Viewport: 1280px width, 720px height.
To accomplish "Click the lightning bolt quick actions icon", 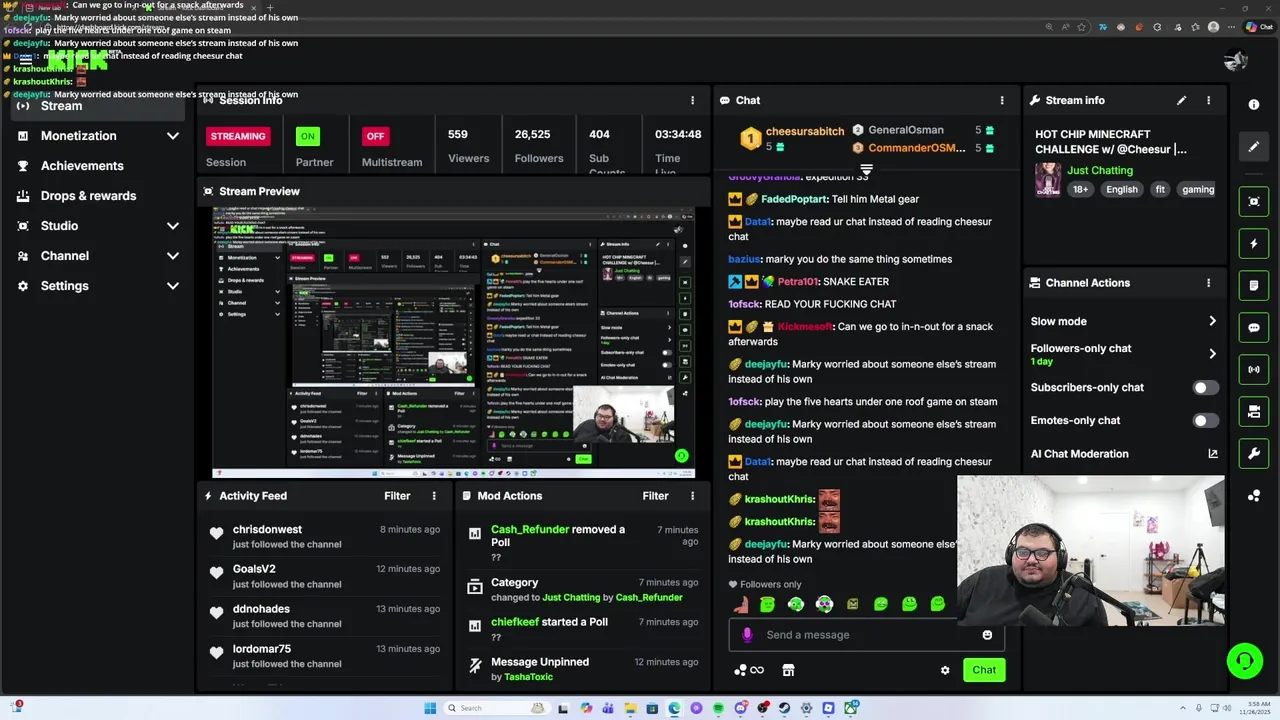I will [x=1254, y=244].
